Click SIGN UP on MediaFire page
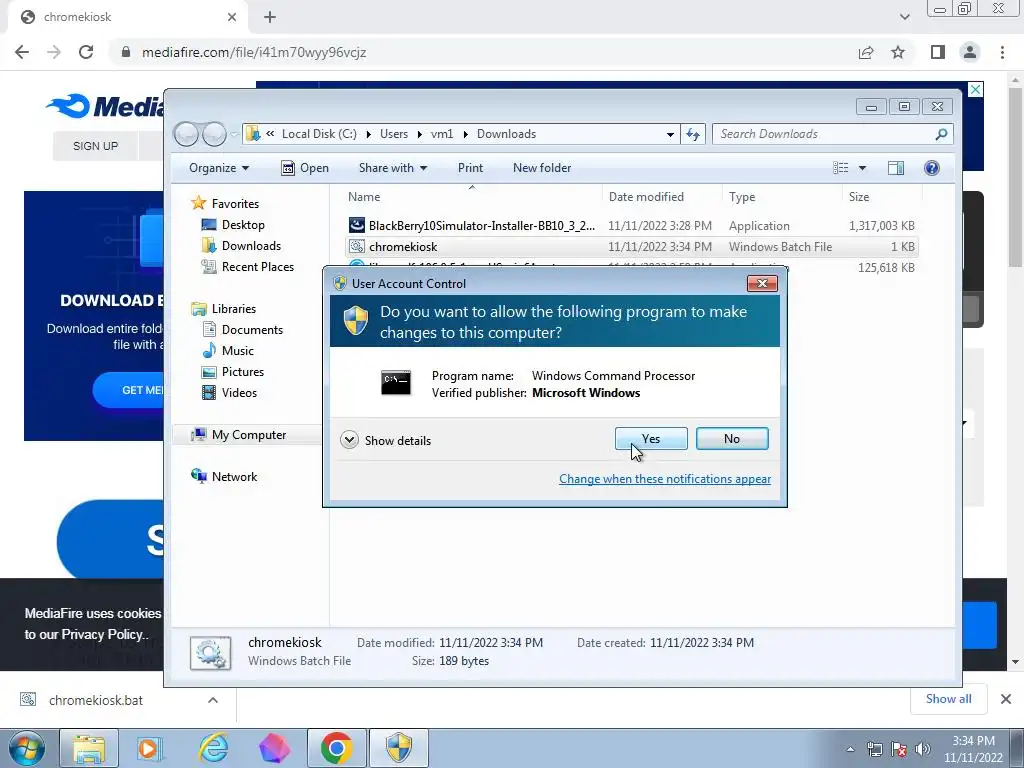 pyautogui.click(x=95, y=146)
